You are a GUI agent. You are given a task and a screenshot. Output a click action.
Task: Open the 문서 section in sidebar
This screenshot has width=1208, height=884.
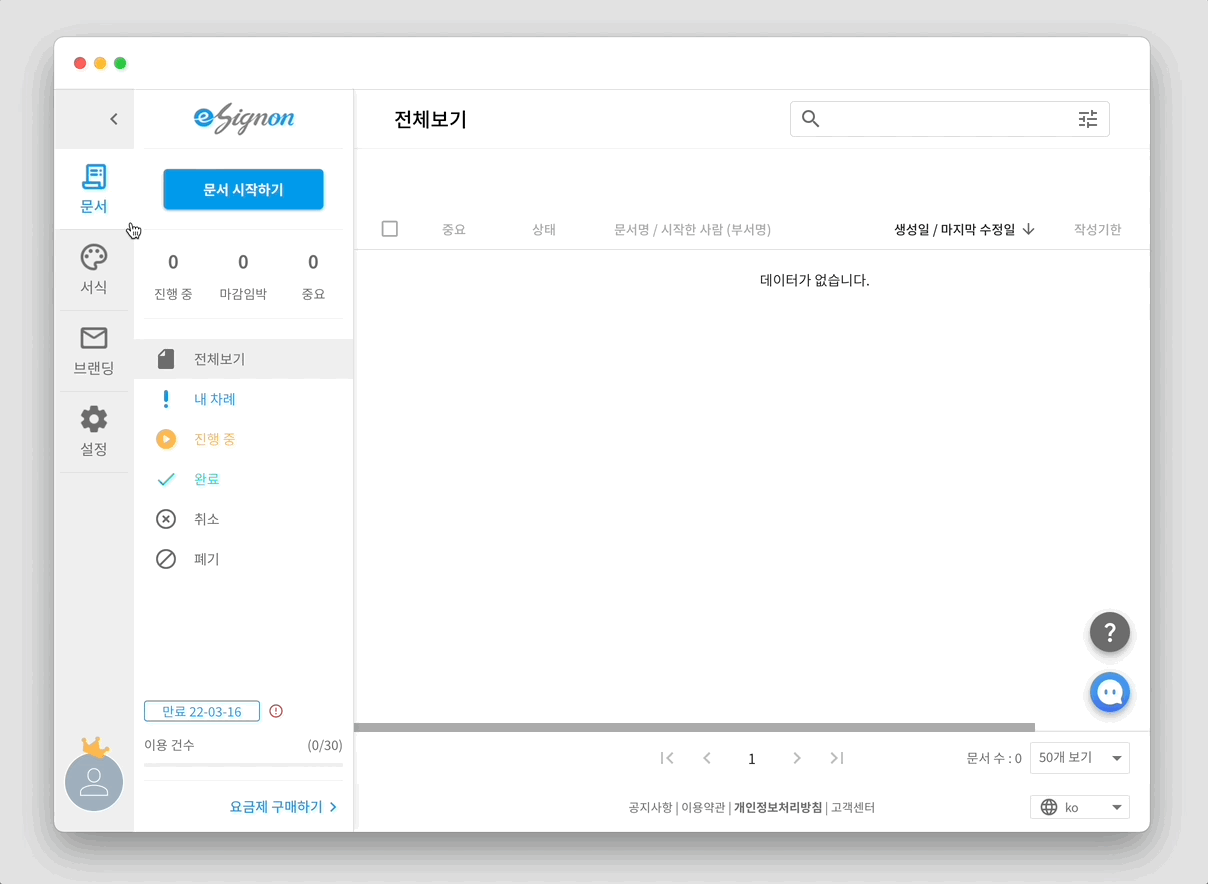point(94,189)
